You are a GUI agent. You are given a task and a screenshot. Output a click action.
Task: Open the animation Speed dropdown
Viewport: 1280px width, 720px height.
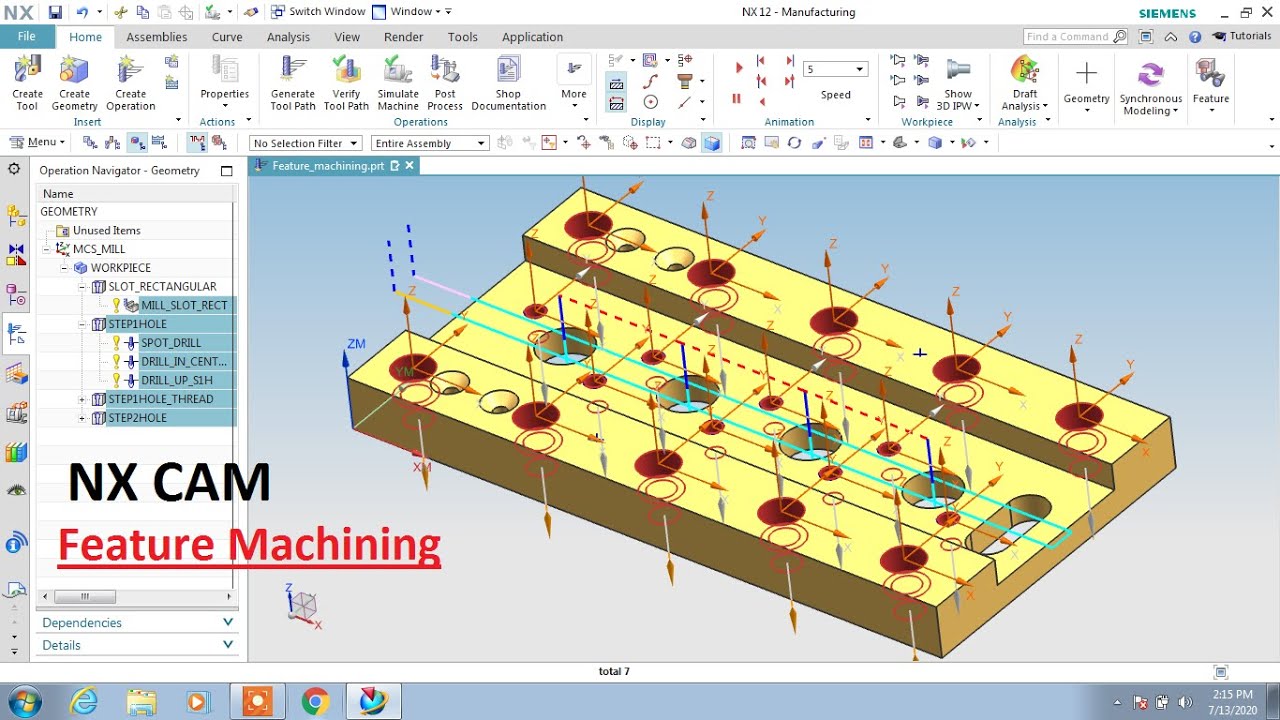[x=835, y=69]
